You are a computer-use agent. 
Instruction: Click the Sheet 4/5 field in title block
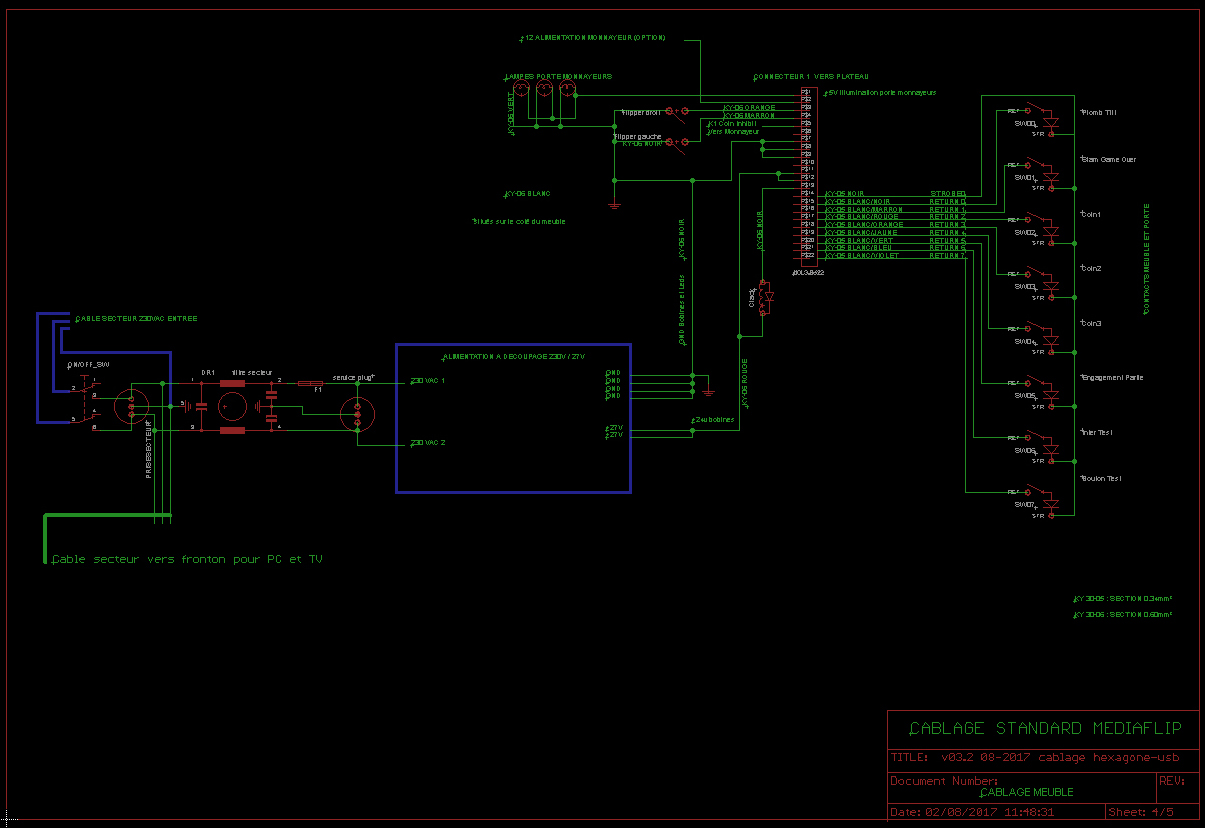pyautogui.click(x=1141, y=811)
